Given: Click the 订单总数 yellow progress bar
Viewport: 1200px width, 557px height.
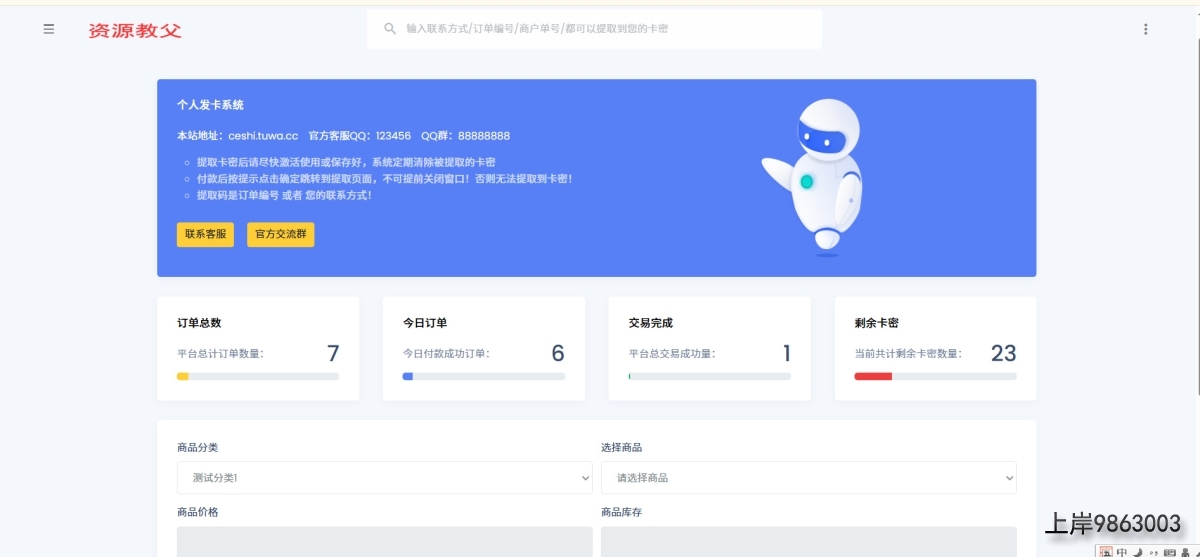Looking at the screenshot, I should pos(257,376).
